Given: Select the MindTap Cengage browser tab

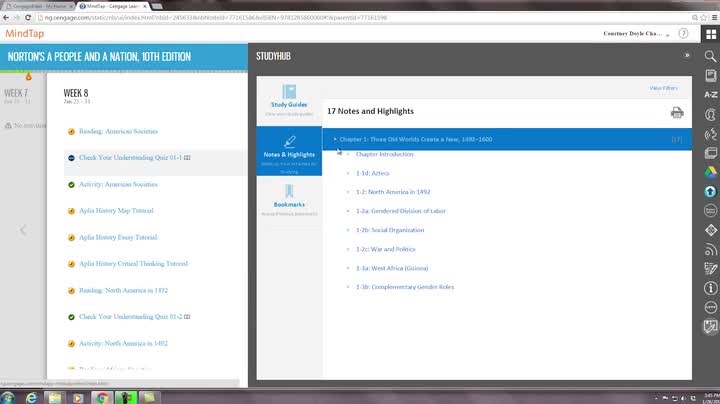Looking at the screenshot, I should pos(112,6).
